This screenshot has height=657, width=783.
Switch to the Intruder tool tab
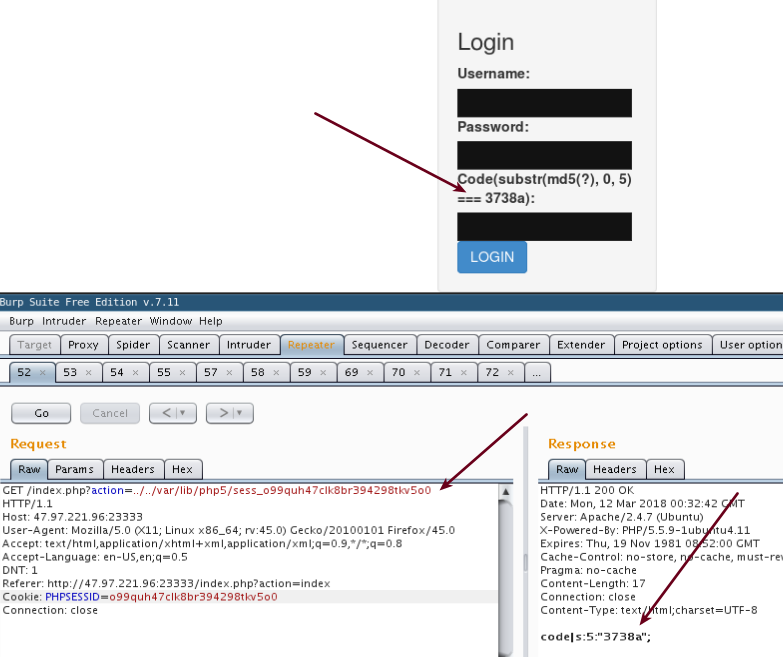[249, 345]
